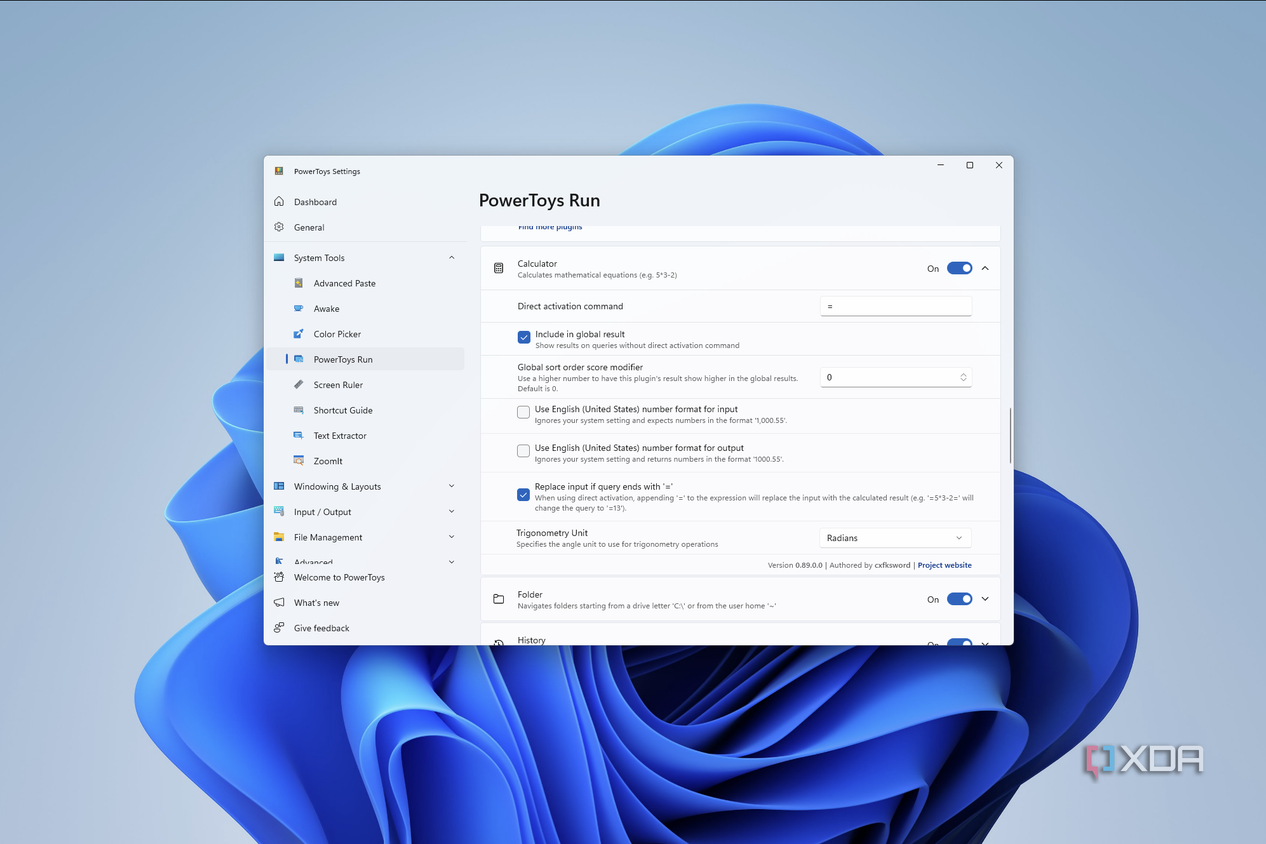Expand the Folder plugin settings chevron
Screen dimensions: 1266x844
click(985, 599)
